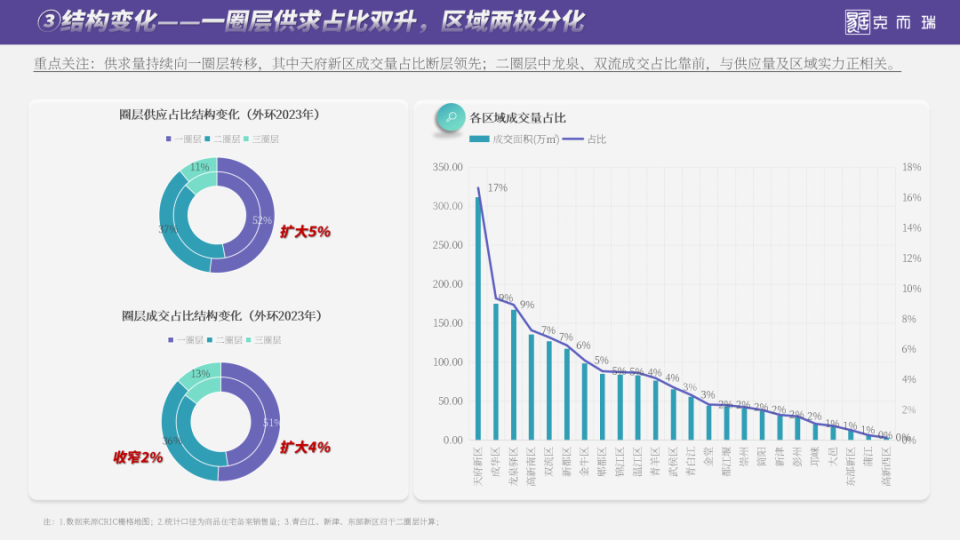Click the footnote 数据来源CRIC栅格地图
This screenshot has height=540, width=960.
point(104,522)
